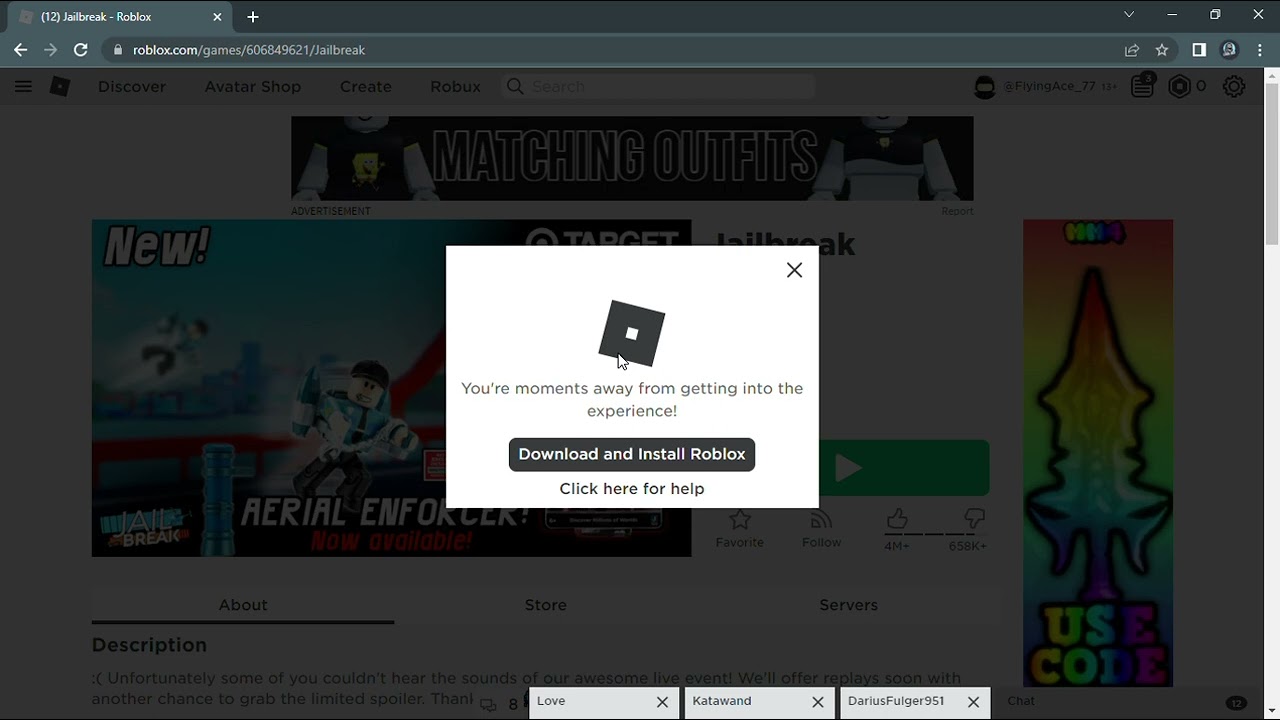The width and height of the screenshot is (1280, 720).
Task: Follow the game with the feed icon
Action: pyautogui.click(x=821, y=520)
